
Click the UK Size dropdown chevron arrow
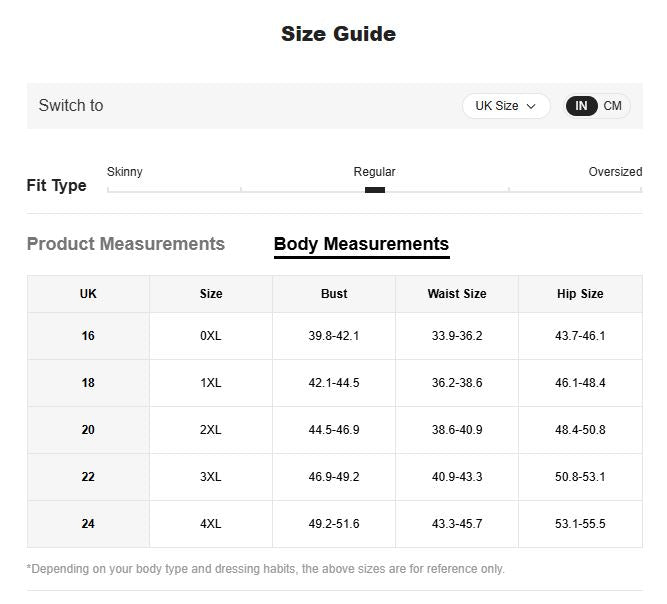pyautogui.click(x=531, y=106)
